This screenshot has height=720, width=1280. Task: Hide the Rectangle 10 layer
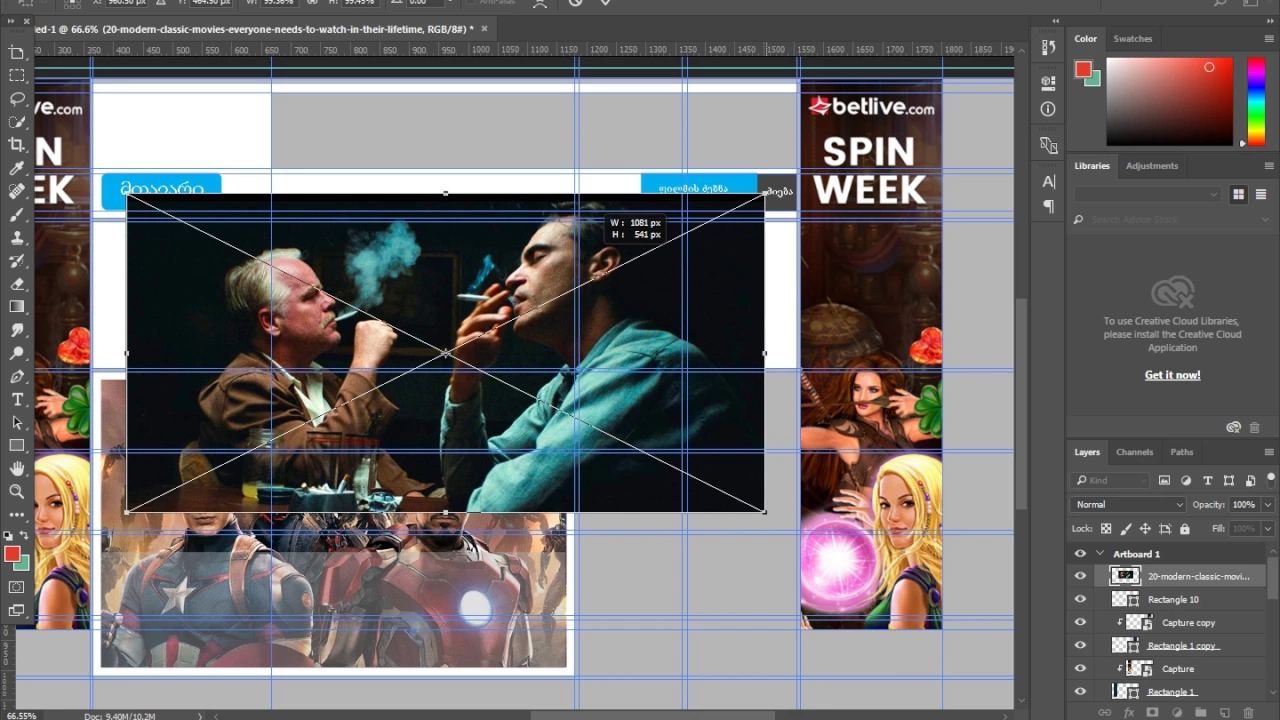[x=1080, y=599]
